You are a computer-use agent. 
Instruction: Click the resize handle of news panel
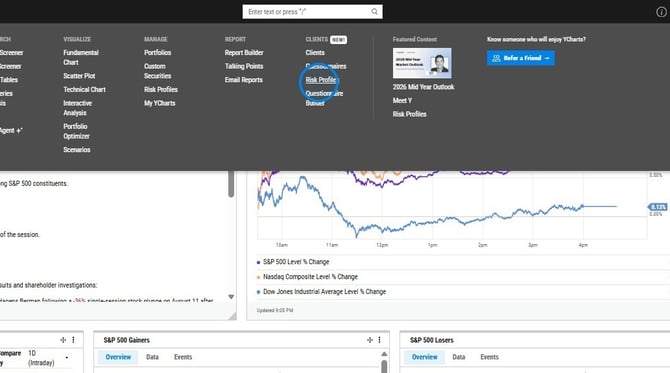point(232,316)
